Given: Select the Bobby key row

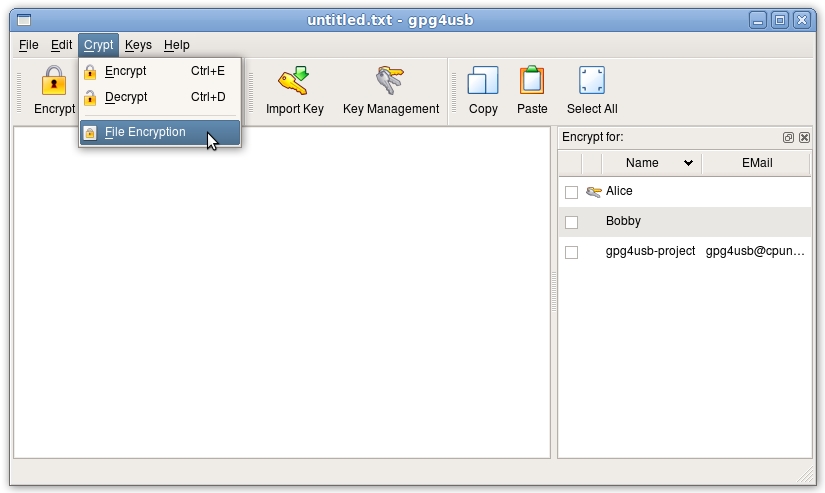Looking at the screenshot, I should 685,222.
